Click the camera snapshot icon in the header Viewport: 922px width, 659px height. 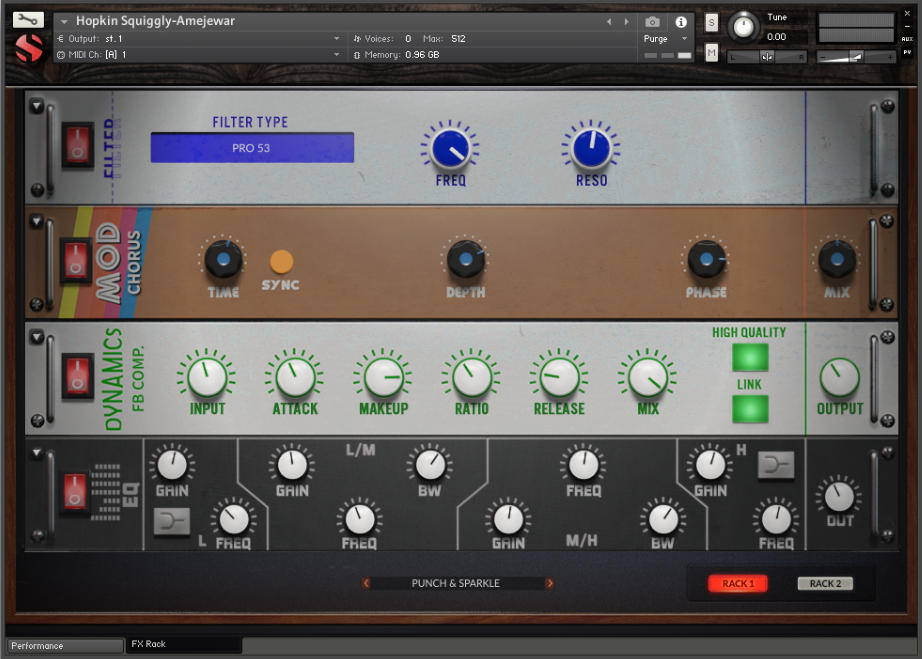click(653, 22)
